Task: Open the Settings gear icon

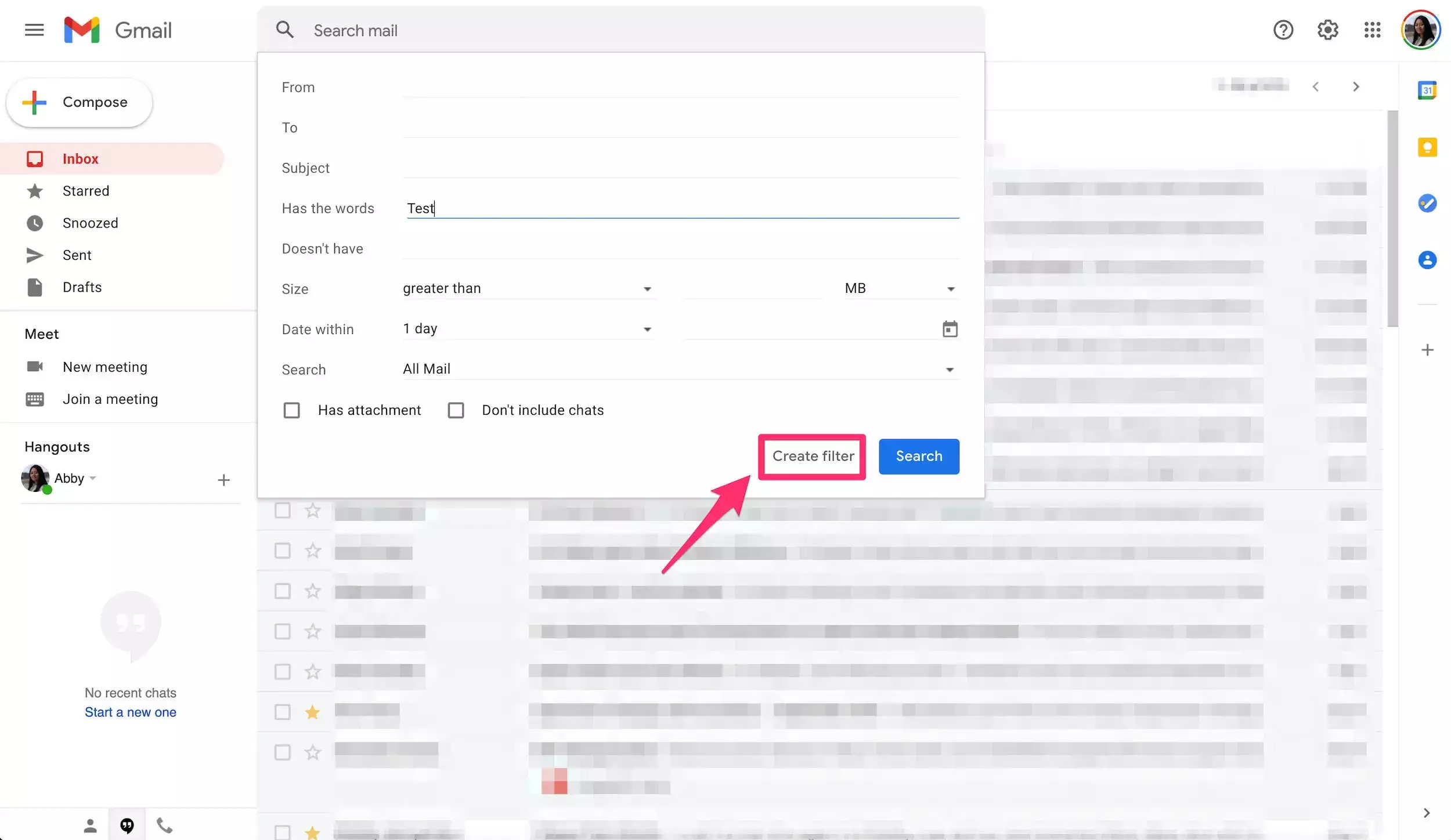Action: tap(1327, 30)
